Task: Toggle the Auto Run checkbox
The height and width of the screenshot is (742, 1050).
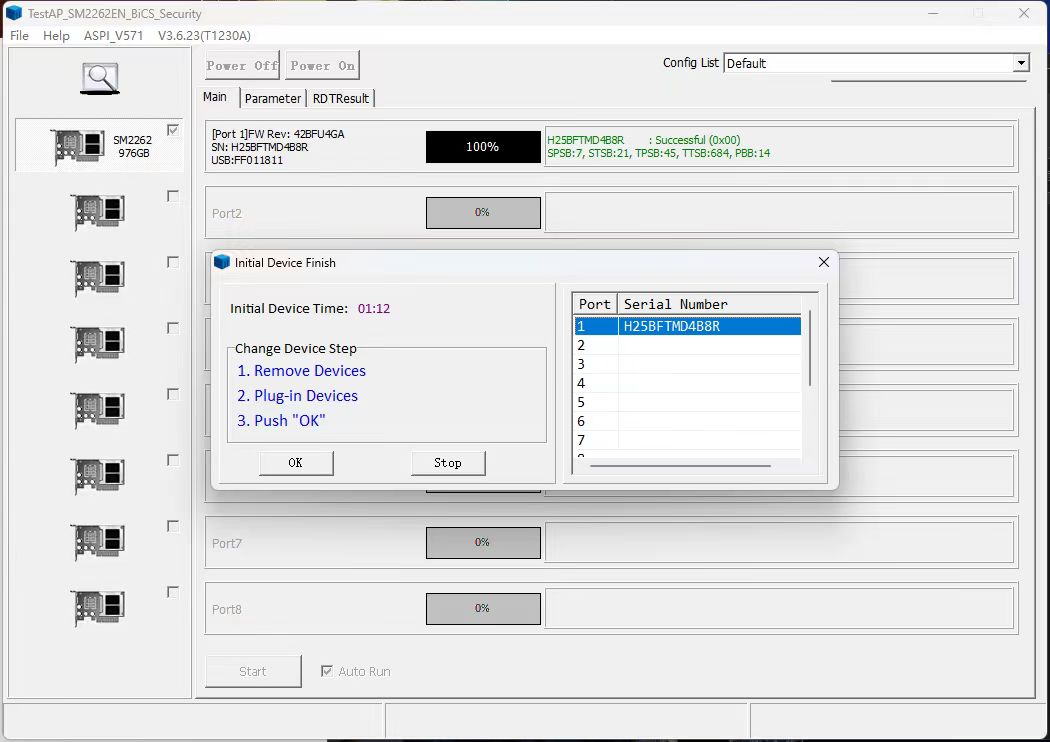Action: coord(327,671)
